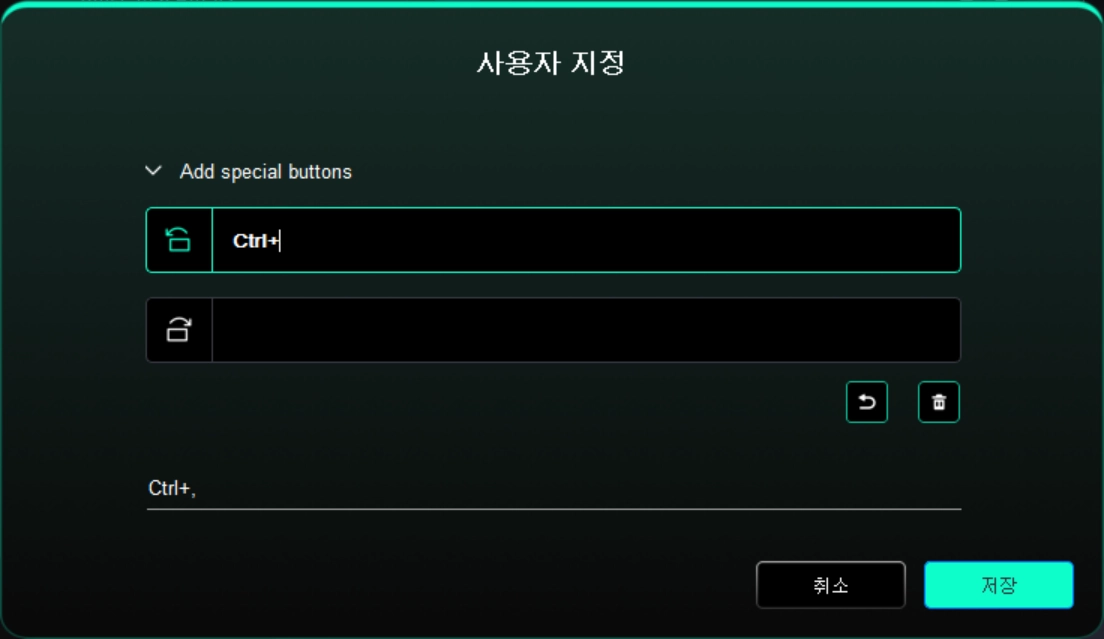Viewport: 1104px width, 639px height.
Task: Collapse the Add special buttons chevron
Action: 153,171
